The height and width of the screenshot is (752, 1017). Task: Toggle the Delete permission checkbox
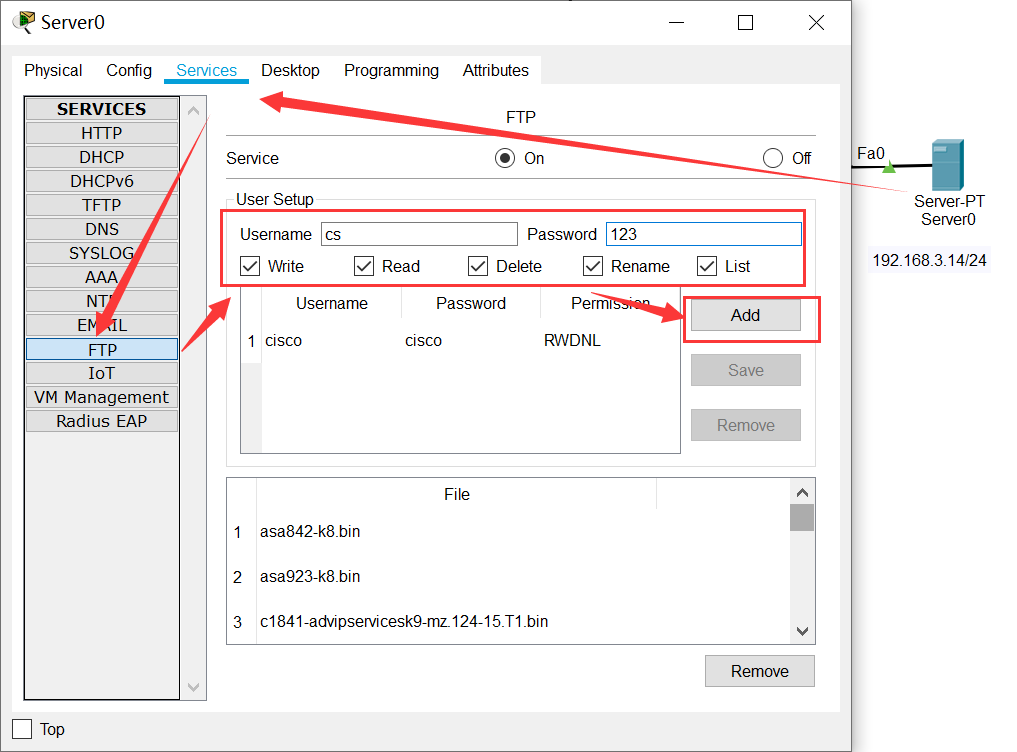(x=478, y=266)
